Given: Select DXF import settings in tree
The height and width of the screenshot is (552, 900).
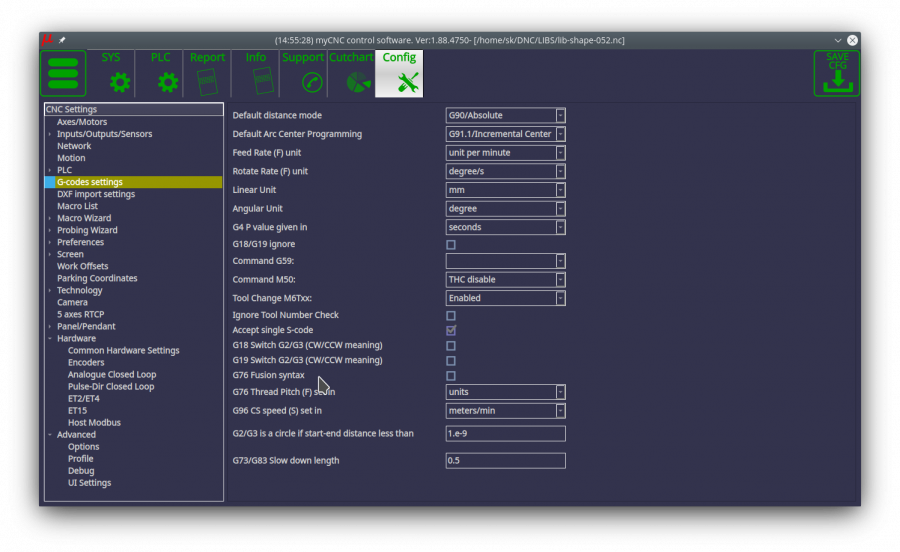Looking at the screenshot, I should coord(96,194).
